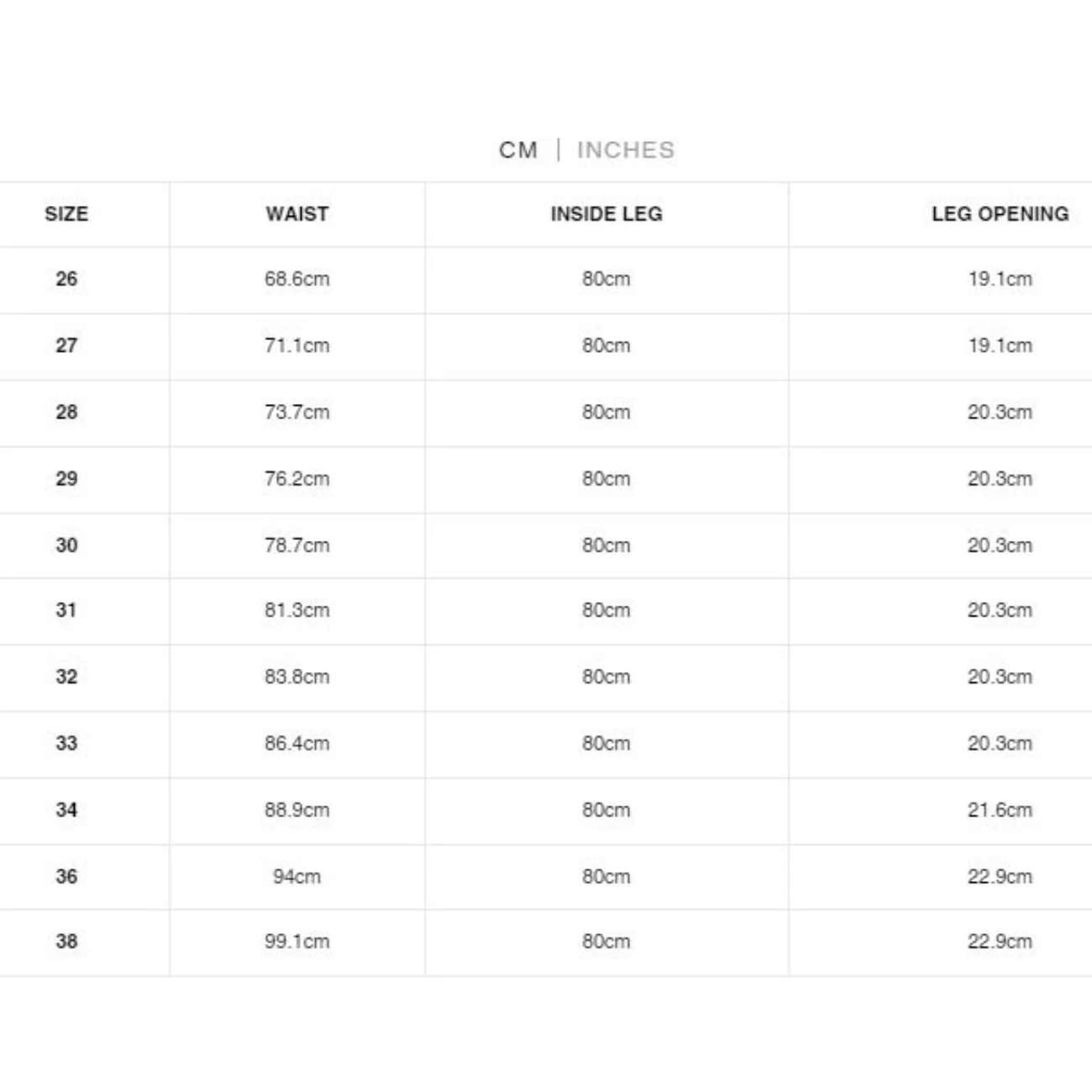Viewport: 1092px width, 1092px height.
Task: Click the 94cm waist cell
Action: 297,876
